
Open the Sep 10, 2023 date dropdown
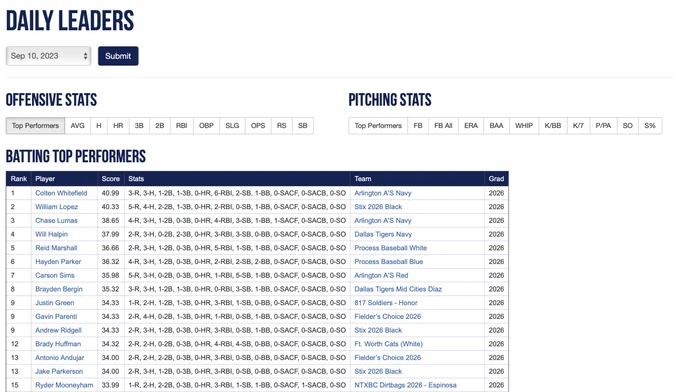48,56
